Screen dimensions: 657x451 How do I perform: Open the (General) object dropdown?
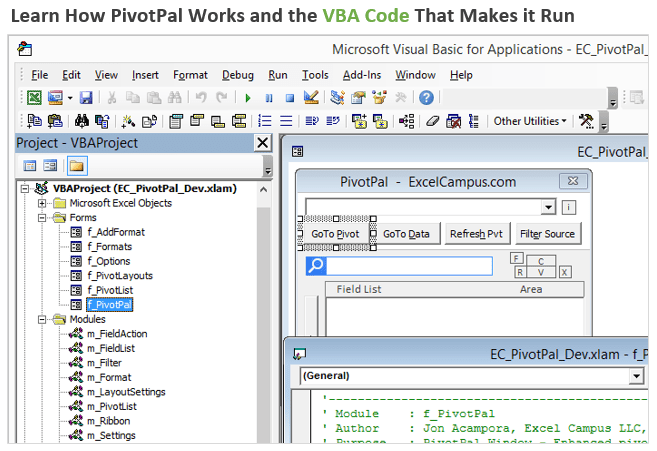(x=471, y=376)
